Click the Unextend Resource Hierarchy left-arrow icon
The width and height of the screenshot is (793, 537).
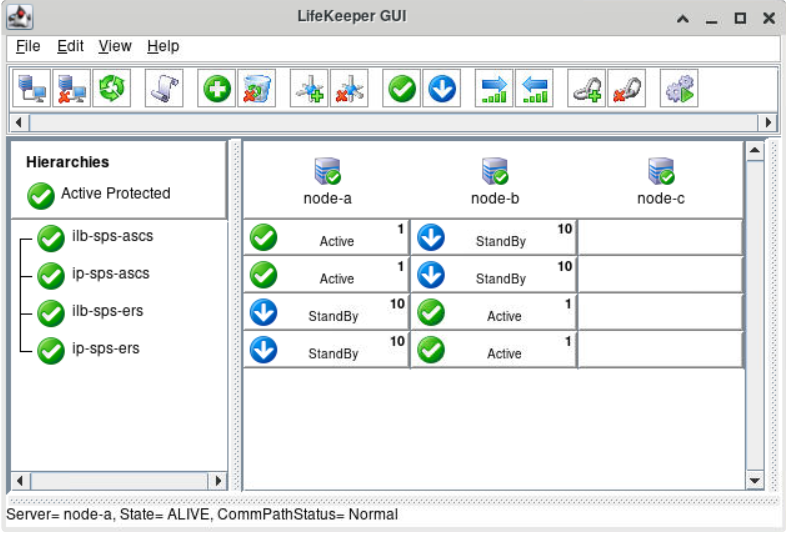point(535,88)
